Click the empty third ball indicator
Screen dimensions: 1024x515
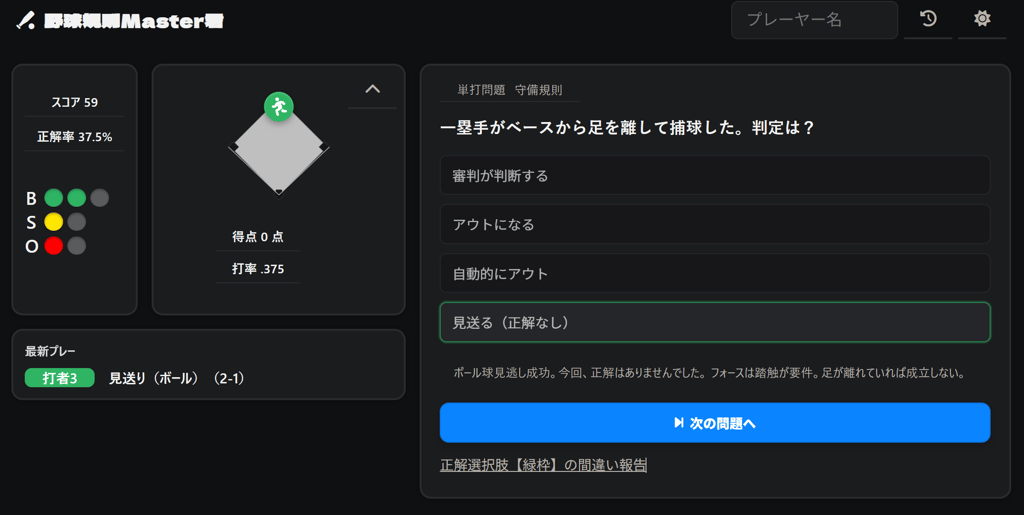click(x=99, y=198)
